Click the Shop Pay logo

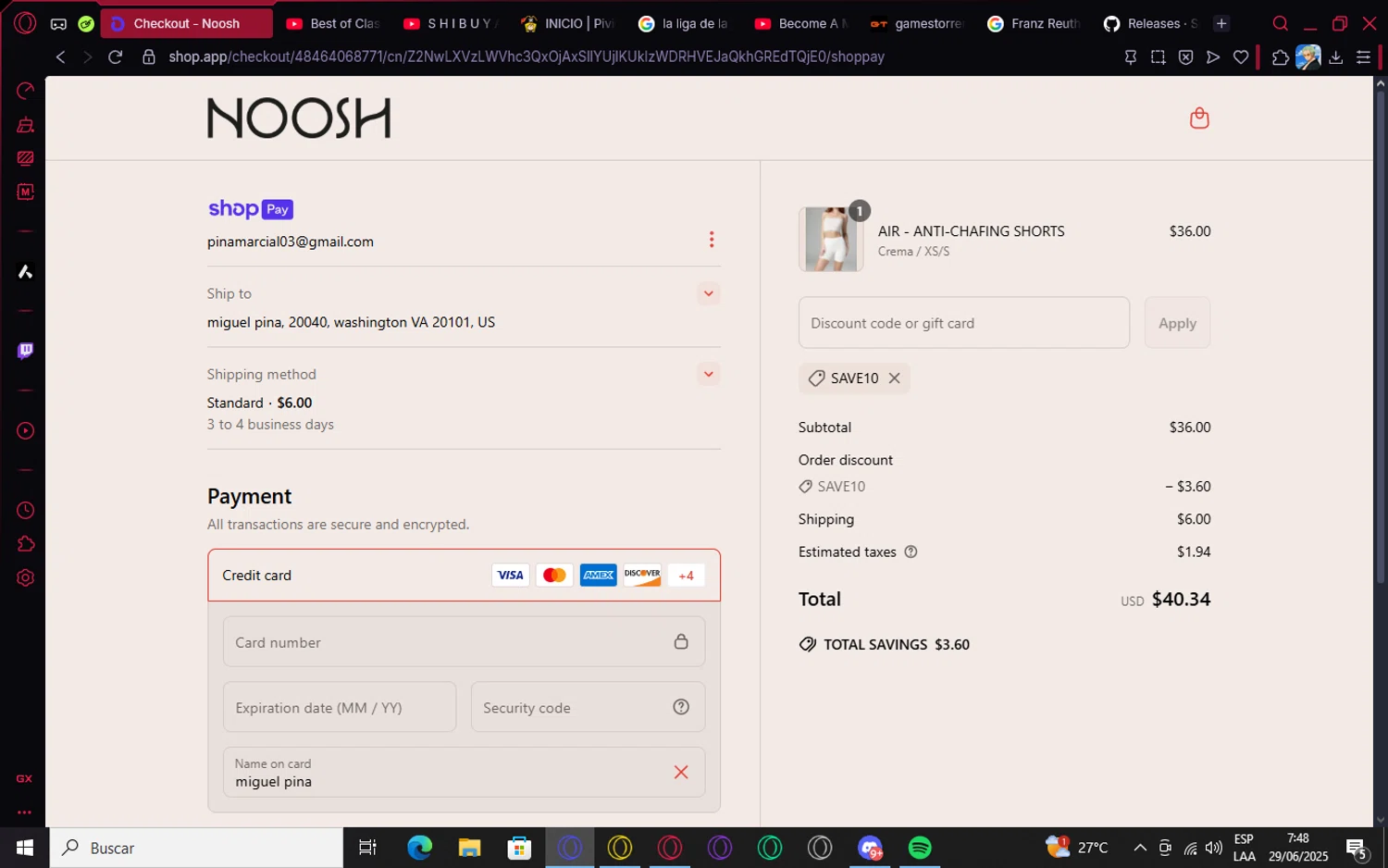(x=251, y=209)
